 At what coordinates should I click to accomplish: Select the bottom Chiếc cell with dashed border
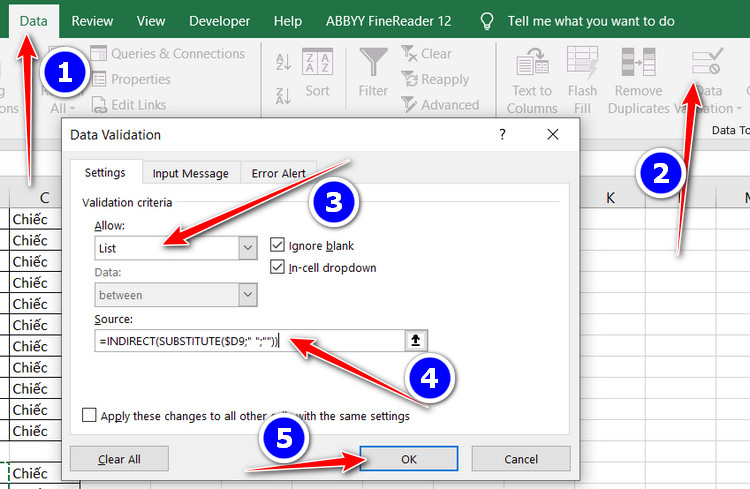pos(35,473)
